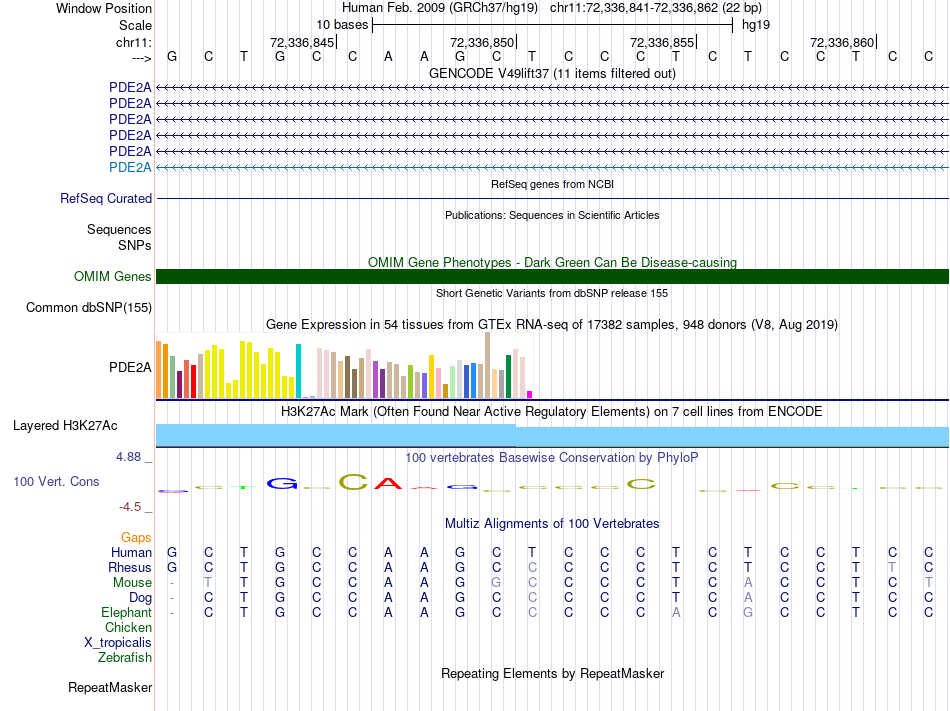Select the Common dbSNP(155) track label
950x711 pixels.
89,308
